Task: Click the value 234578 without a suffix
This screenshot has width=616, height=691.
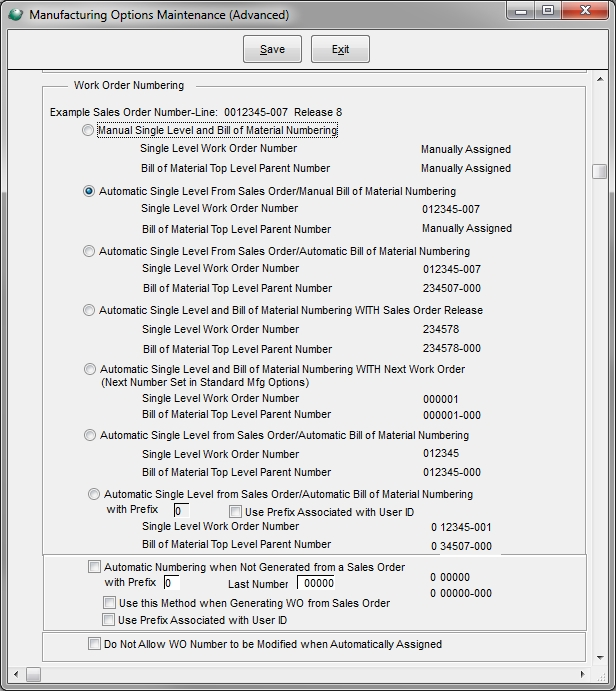Action: pos(441,329)
